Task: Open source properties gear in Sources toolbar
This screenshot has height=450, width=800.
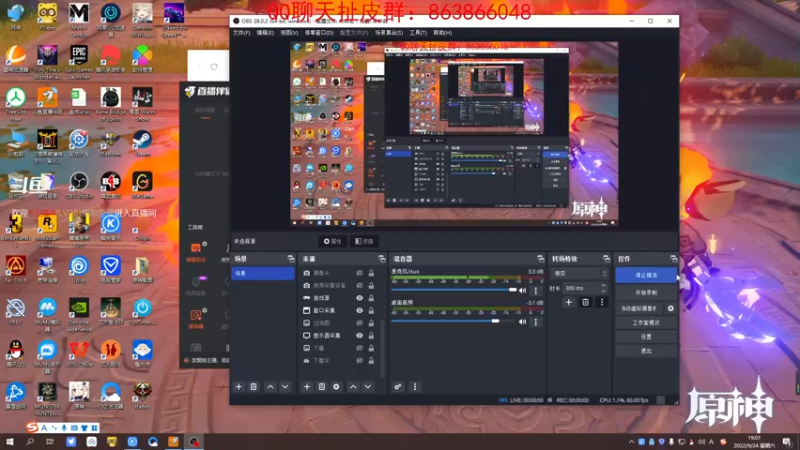Action: [x=336, y=387]
